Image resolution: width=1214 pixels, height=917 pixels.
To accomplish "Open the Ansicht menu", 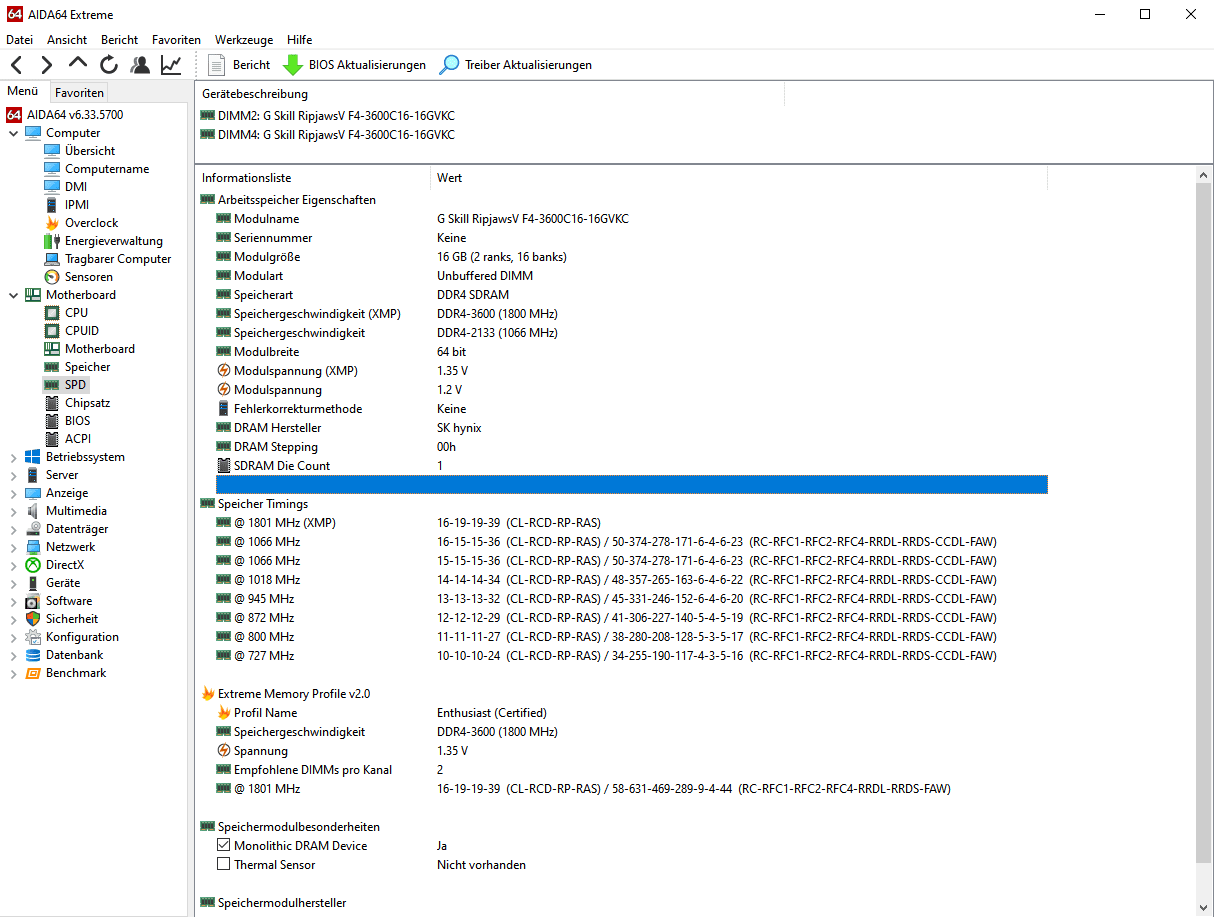I will (x=67, y=40).
